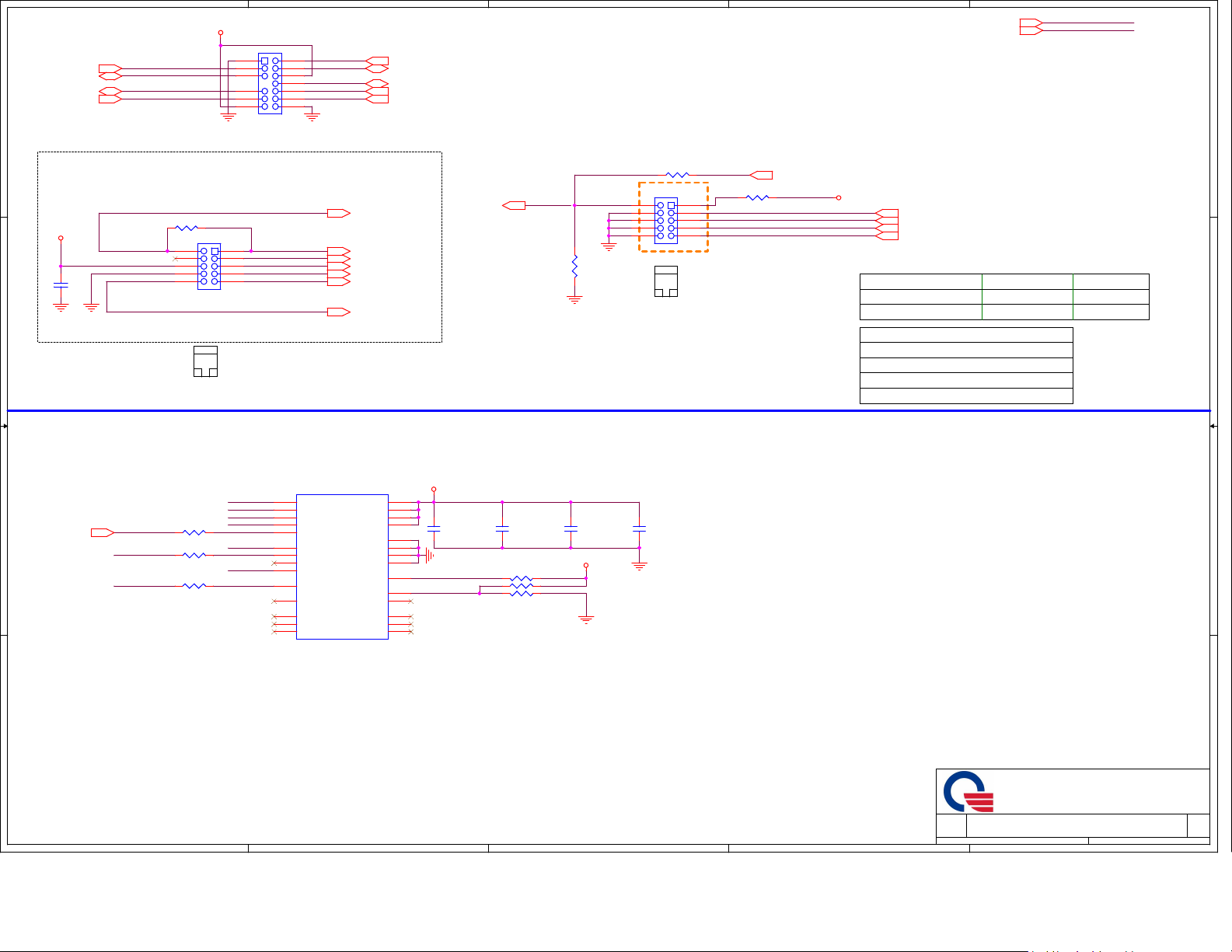
Task: Select the upper port symbol in the sheet's top-right corner
Action: 1031,23
